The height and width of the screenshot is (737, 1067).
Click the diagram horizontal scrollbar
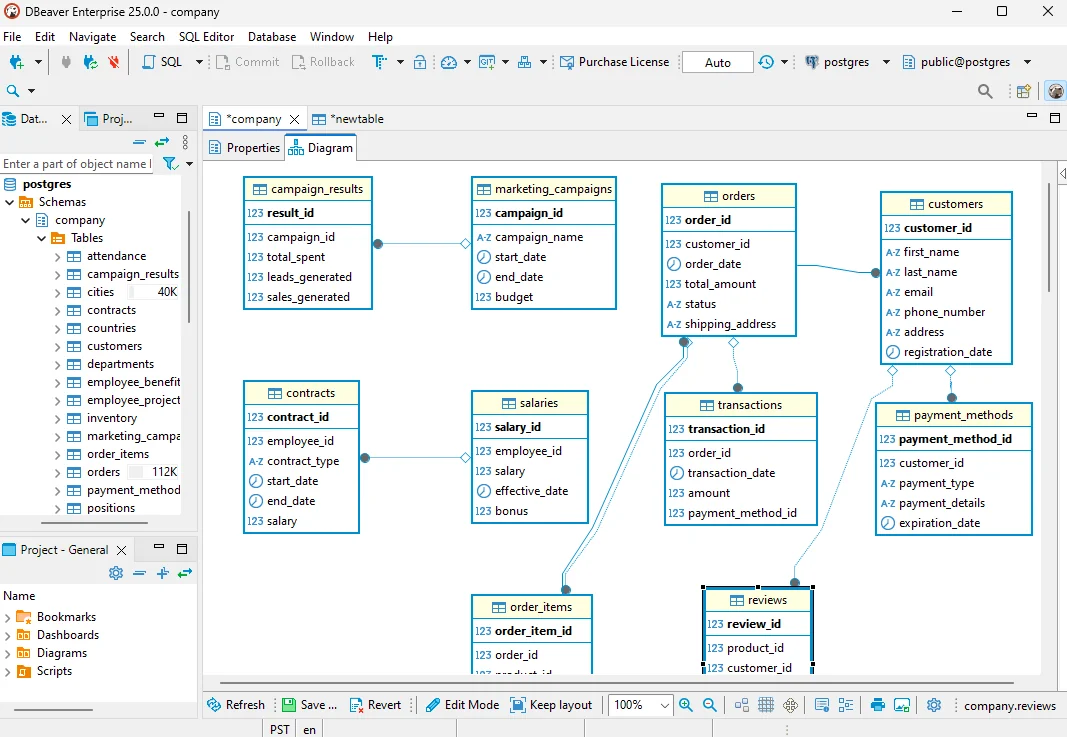[x=617, y=683]
